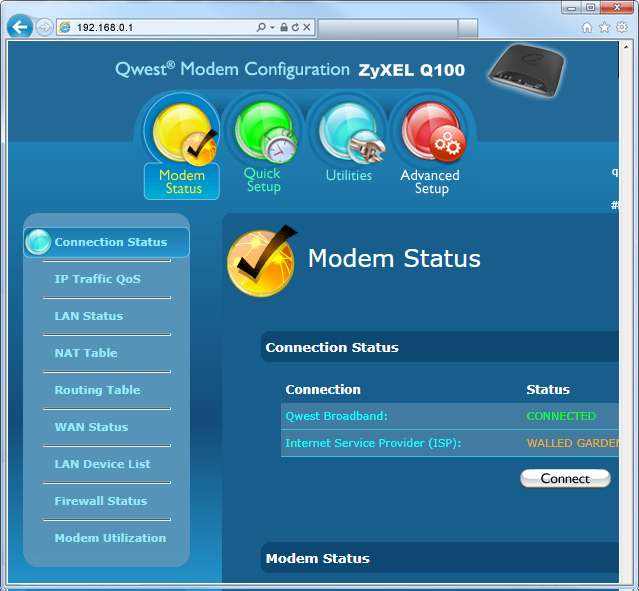Click the security lock icon in address bar
The height and width of the screenshot is (591, 639).
pos(284,27)
